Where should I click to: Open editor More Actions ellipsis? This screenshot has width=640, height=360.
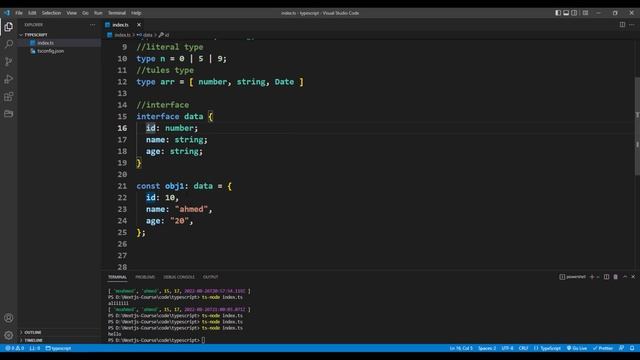point(632,24)
